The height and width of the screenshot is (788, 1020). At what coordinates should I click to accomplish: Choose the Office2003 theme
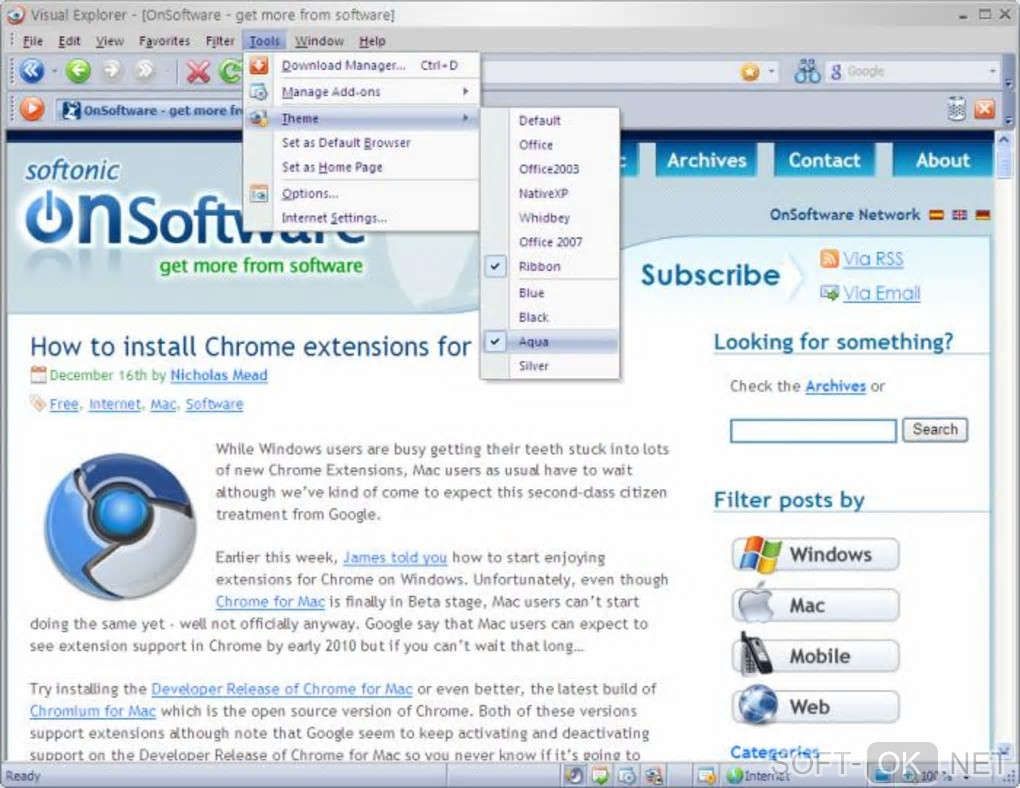(550, 169)
